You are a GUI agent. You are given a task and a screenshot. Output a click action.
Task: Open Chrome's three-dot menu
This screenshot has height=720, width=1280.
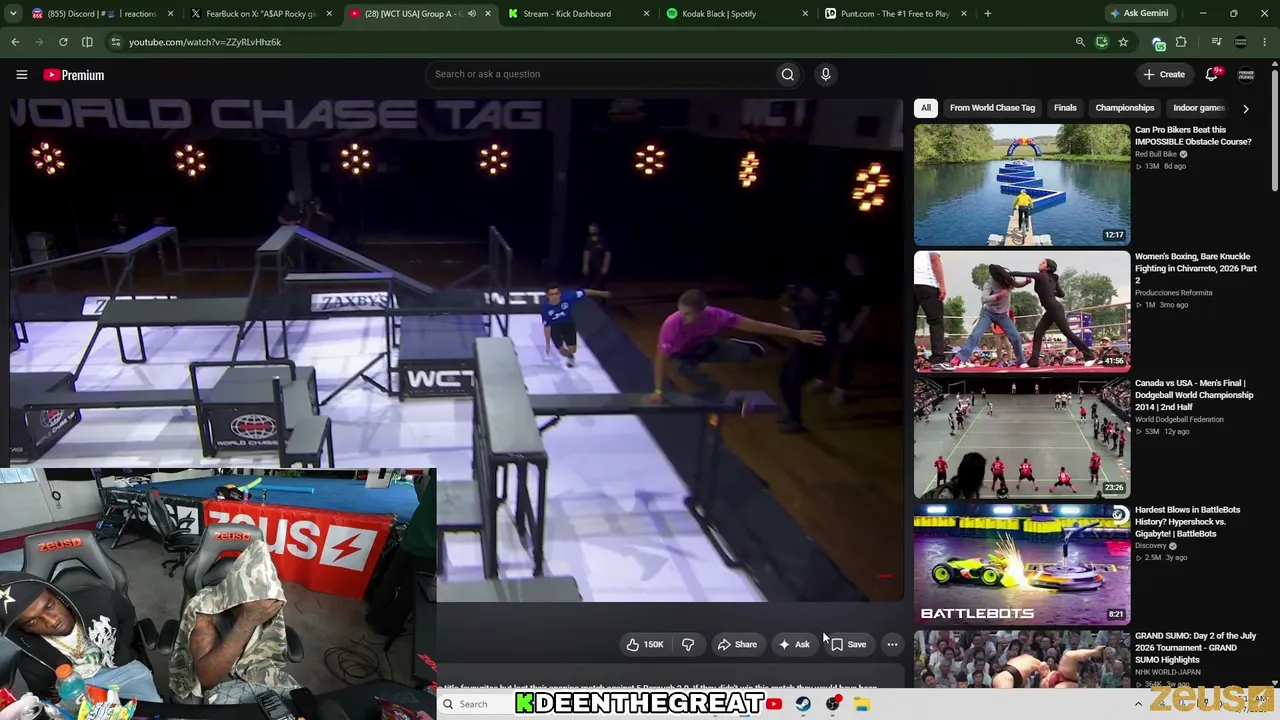coord(1264,42)
